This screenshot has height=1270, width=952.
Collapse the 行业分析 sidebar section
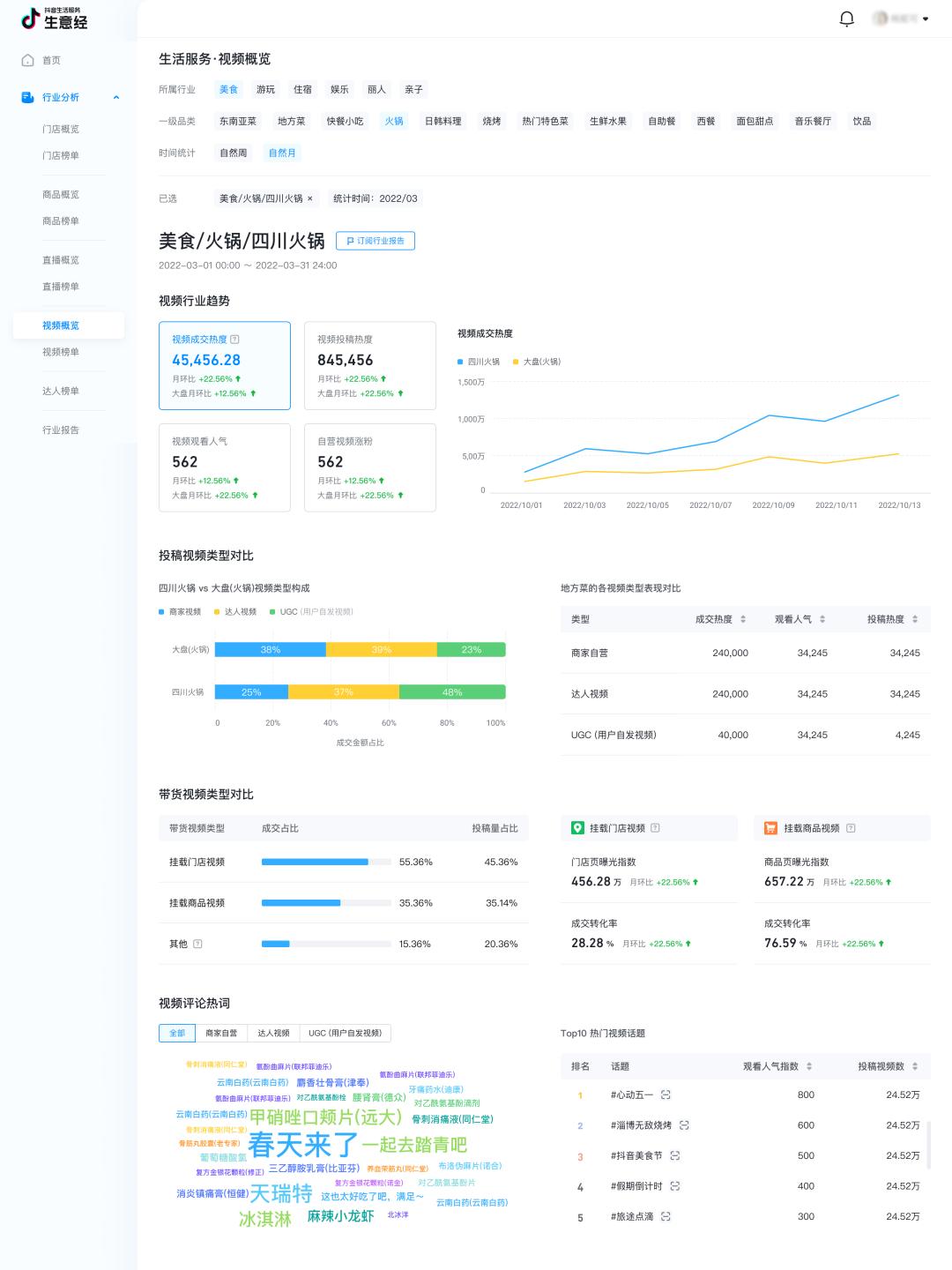116,97
